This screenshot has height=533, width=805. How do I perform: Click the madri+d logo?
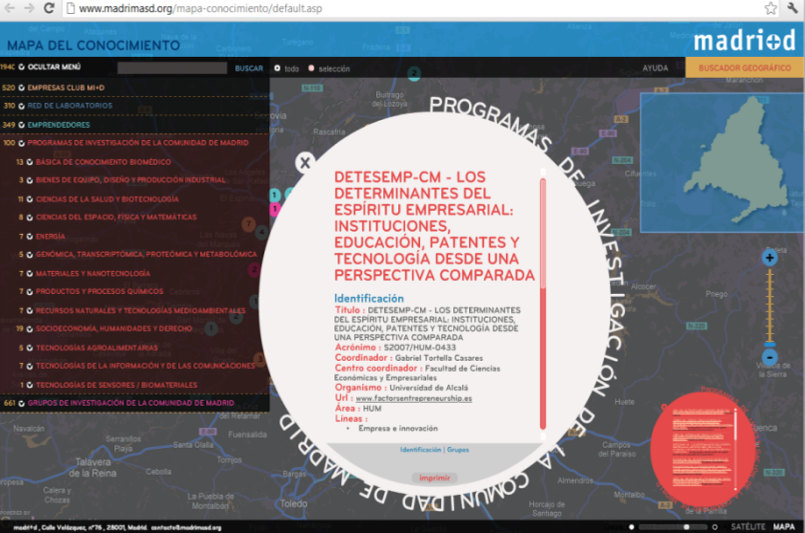[x=744, y=41]
